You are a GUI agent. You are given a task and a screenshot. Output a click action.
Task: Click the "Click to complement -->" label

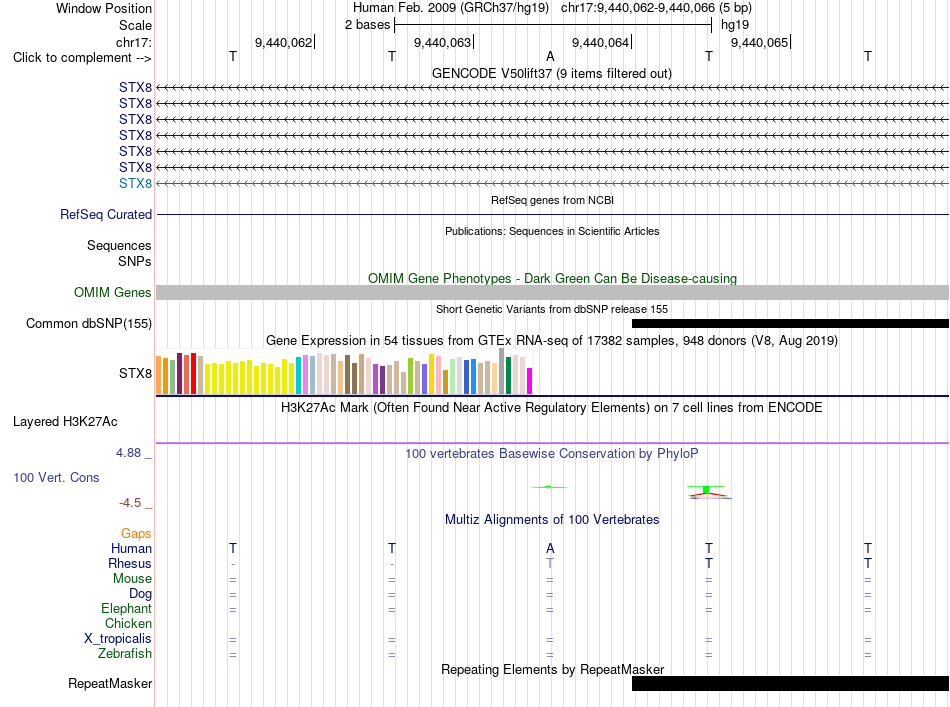tap(82, 58)
